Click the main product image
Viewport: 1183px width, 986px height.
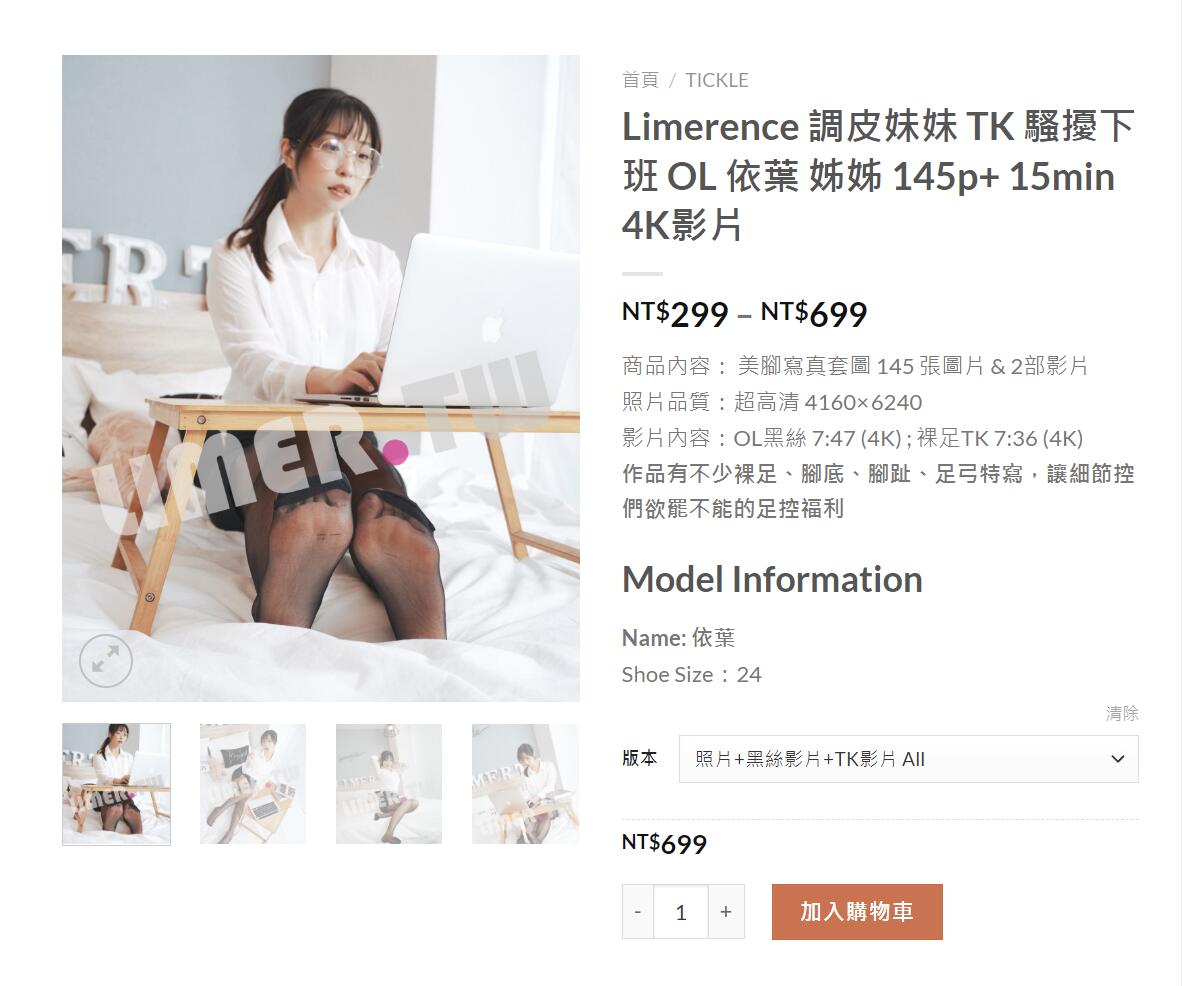[321, 378]
